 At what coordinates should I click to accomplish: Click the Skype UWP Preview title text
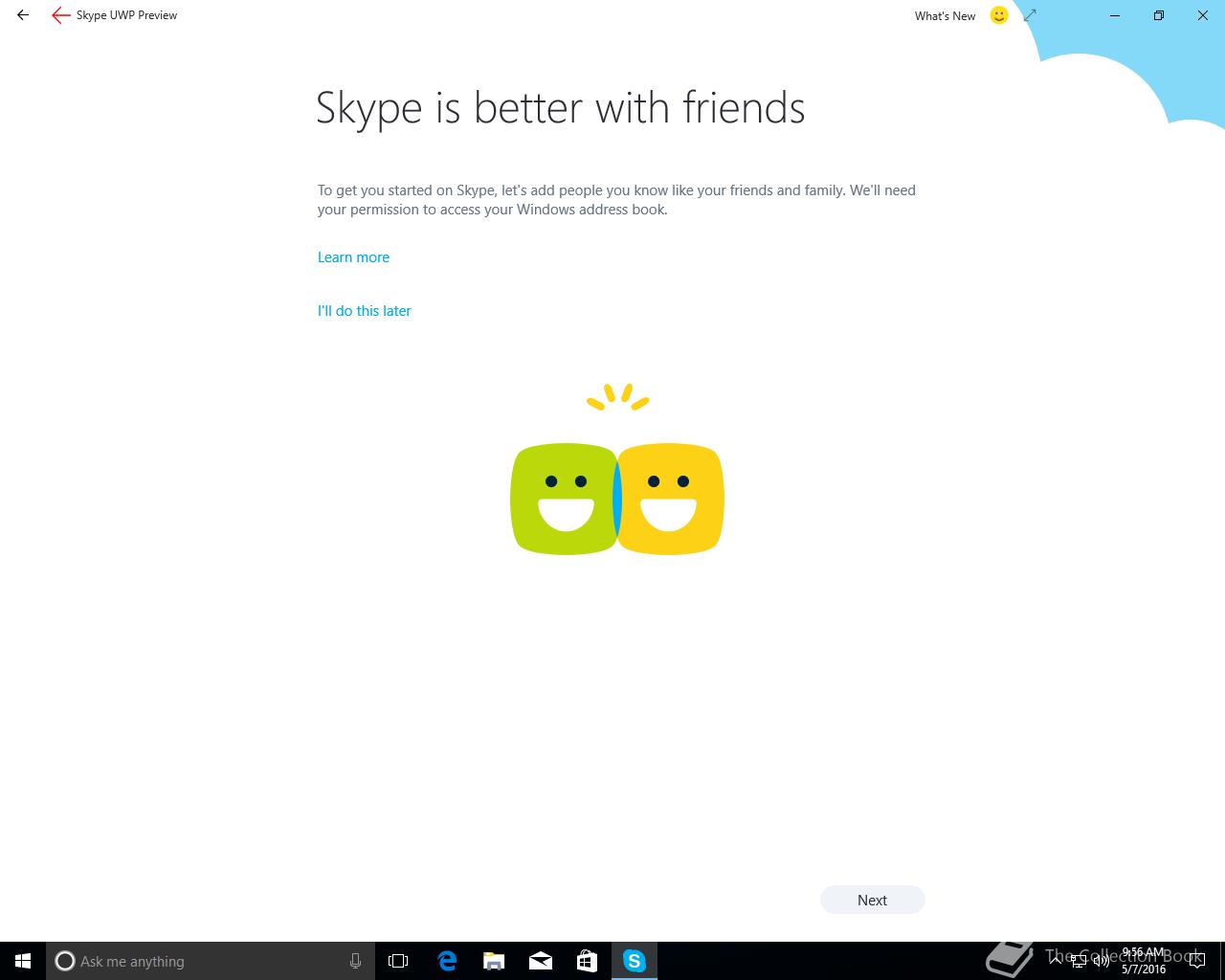click(126, 15)
